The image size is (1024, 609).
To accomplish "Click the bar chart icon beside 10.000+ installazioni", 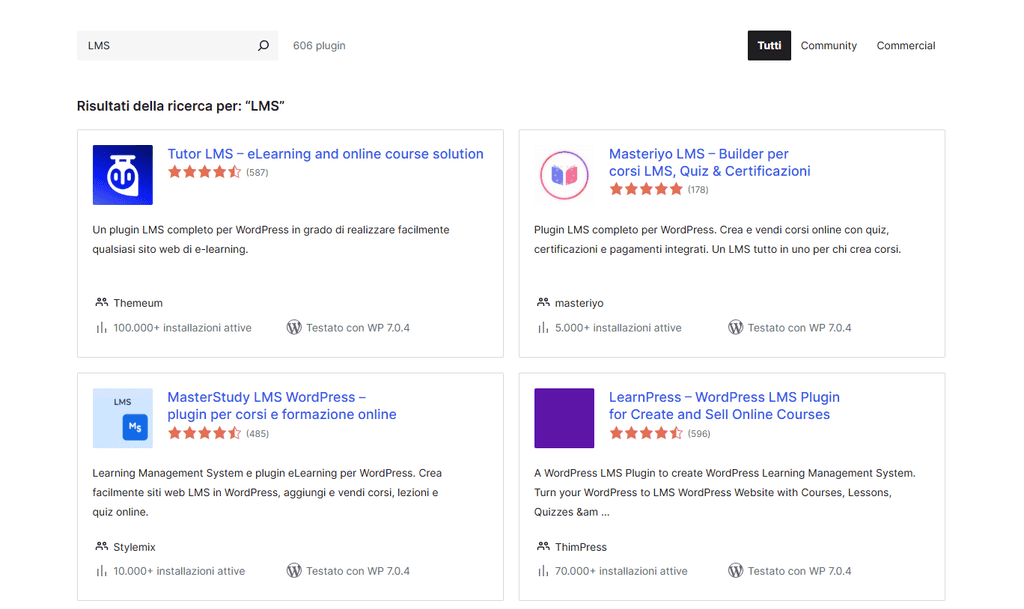I will tap(101, 571).
